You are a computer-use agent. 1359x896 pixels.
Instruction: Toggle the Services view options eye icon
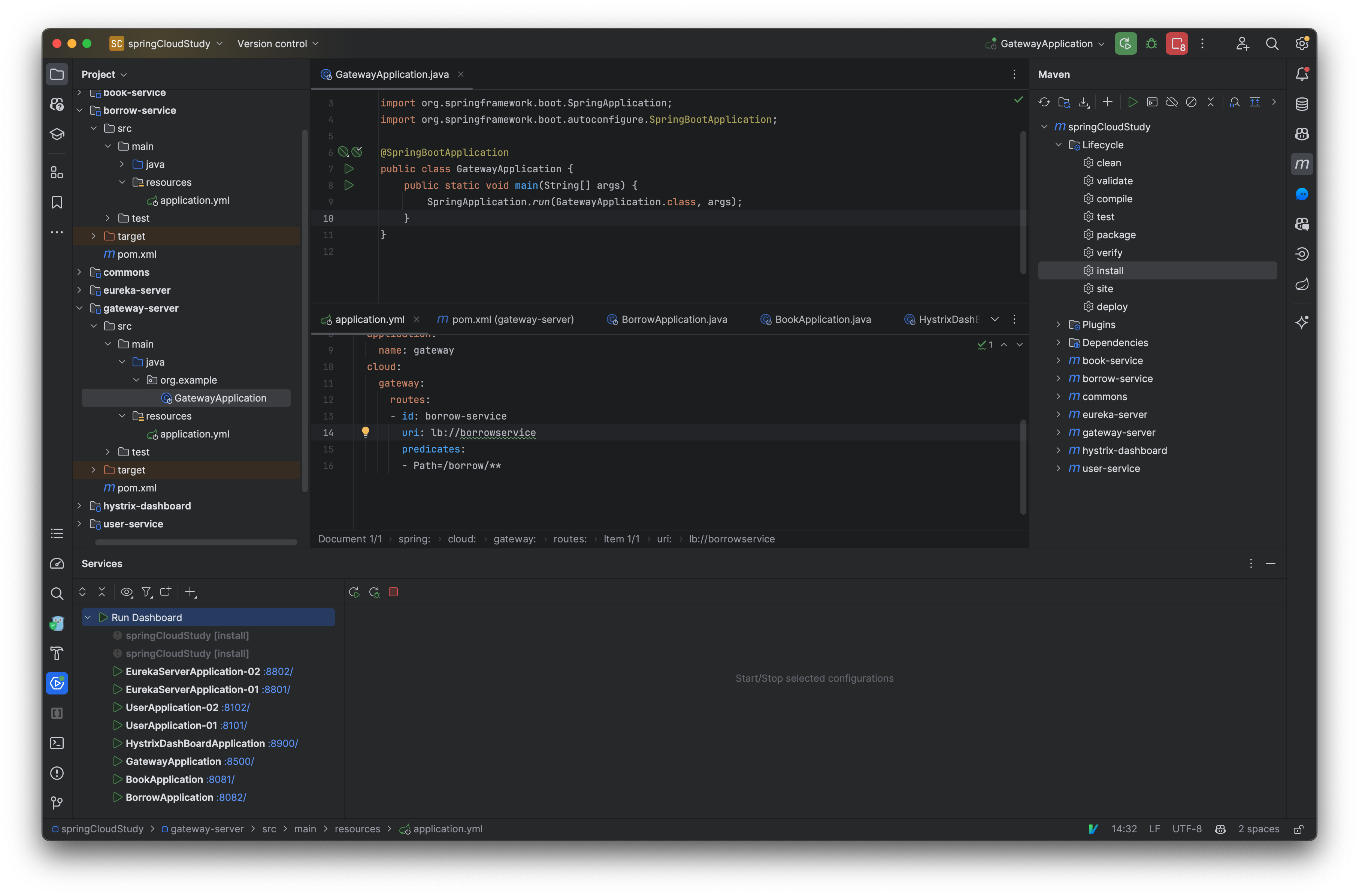[127, 592]
